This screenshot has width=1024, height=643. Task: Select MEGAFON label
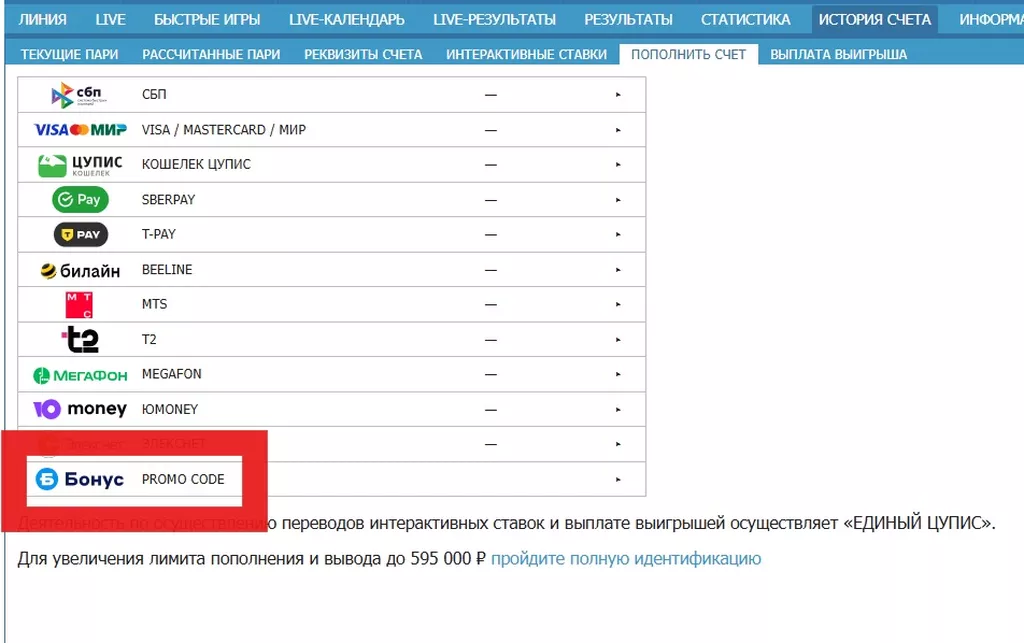172,374
